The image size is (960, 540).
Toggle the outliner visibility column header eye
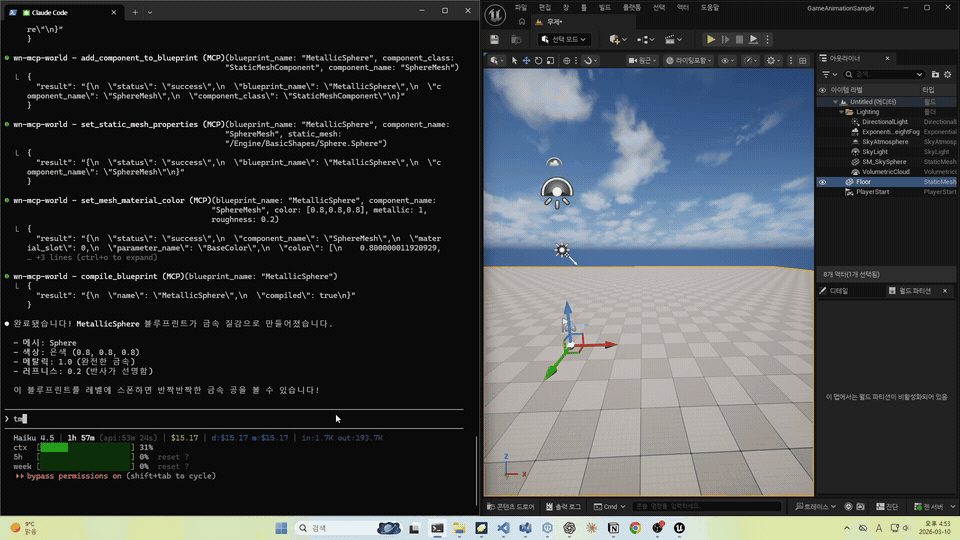click(822, 90)
